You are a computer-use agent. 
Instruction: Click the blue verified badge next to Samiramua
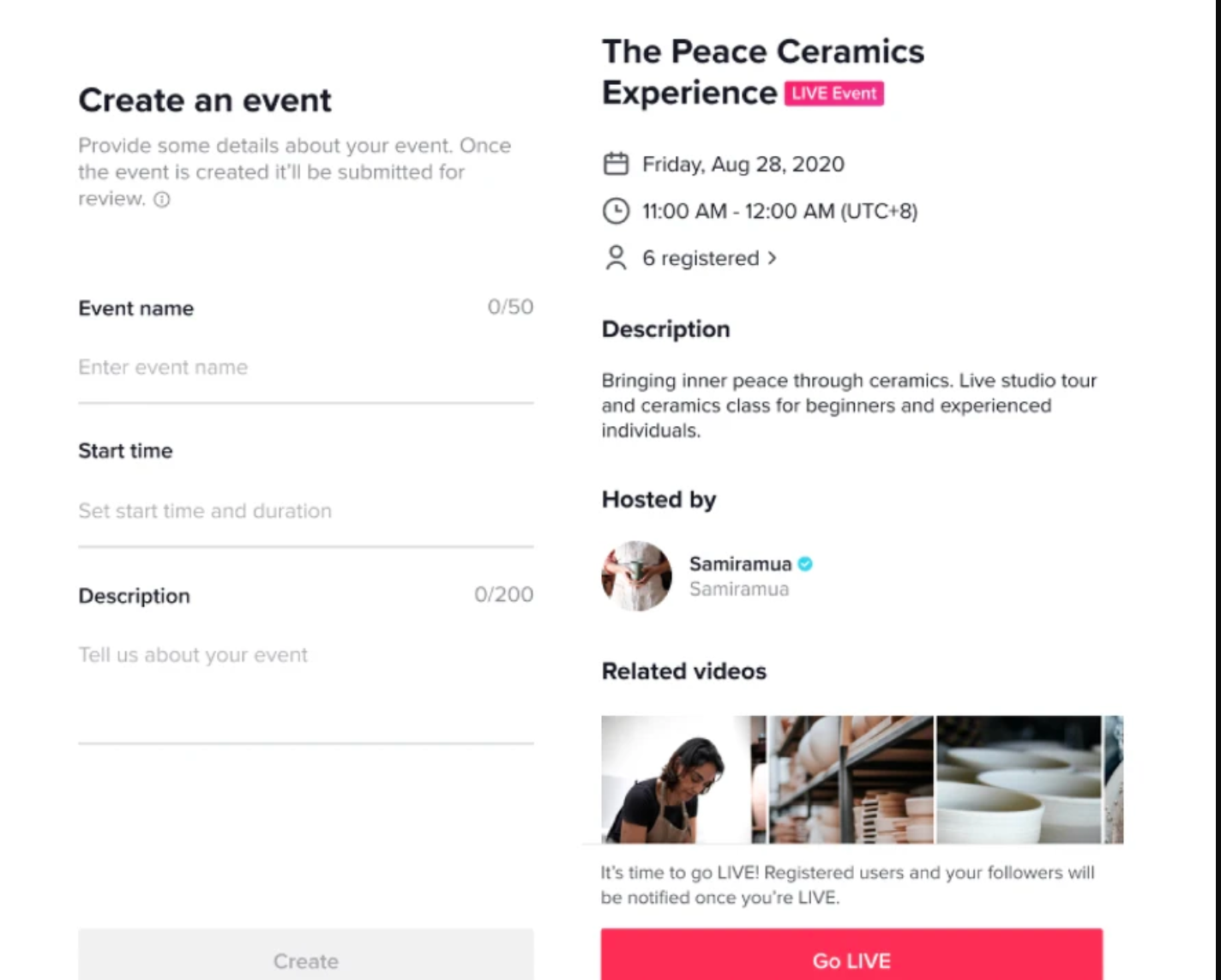click(805, 564)
